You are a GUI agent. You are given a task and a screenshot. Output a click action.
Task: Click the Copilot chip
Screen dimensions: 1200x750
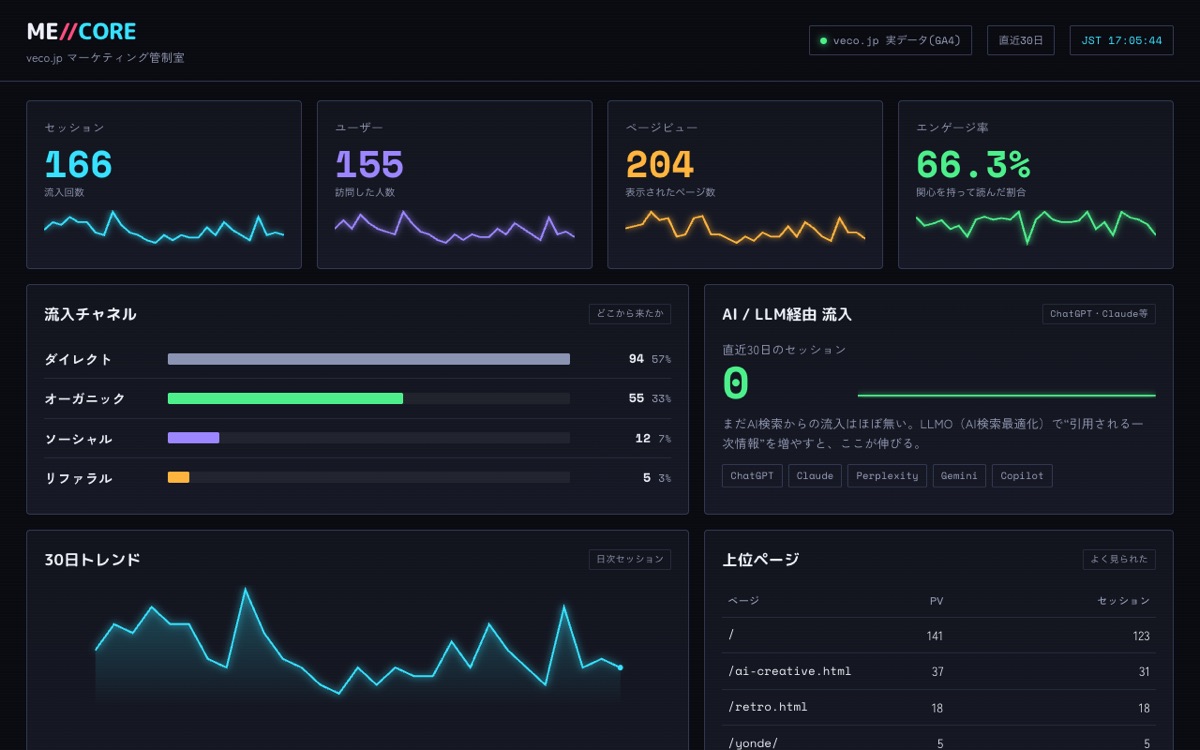coord(1022,476)
